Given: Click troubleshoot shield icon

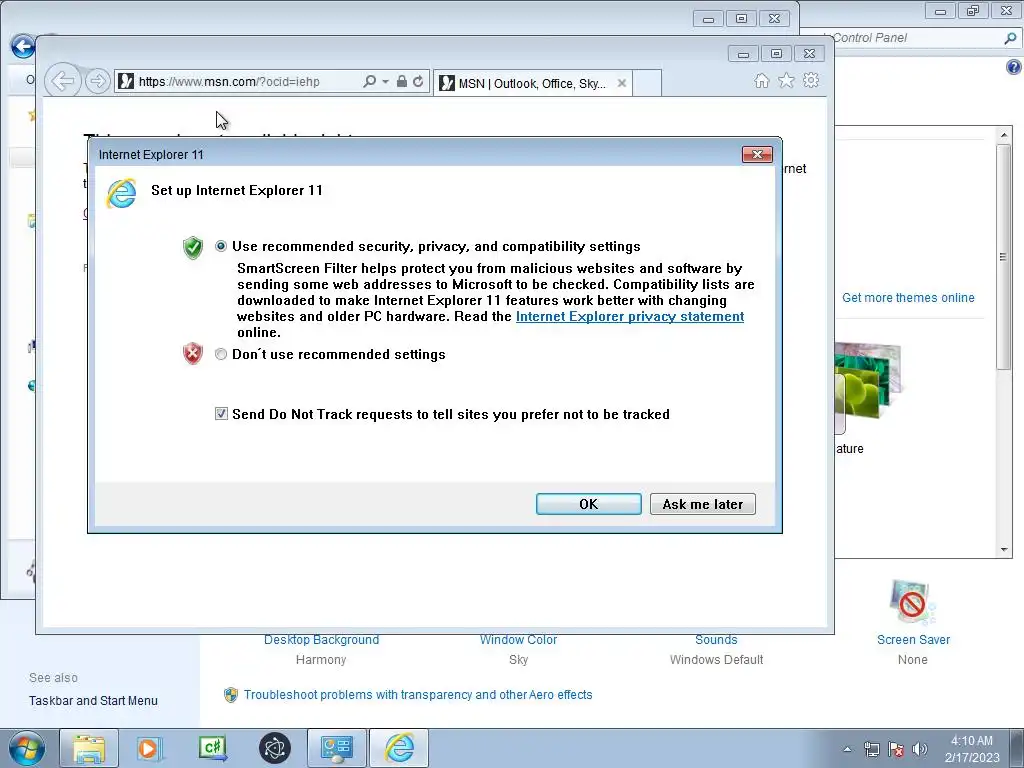Looking at the screenshot, I should [x=231, y=695].
